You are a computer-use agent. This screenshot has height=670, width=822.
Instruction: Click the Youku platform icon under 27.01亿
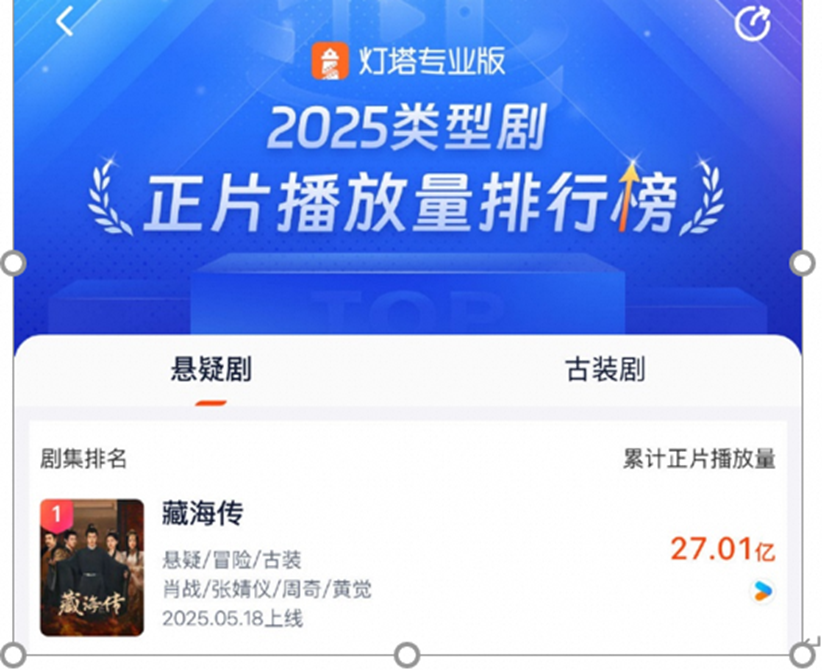(x=763, y=591)
